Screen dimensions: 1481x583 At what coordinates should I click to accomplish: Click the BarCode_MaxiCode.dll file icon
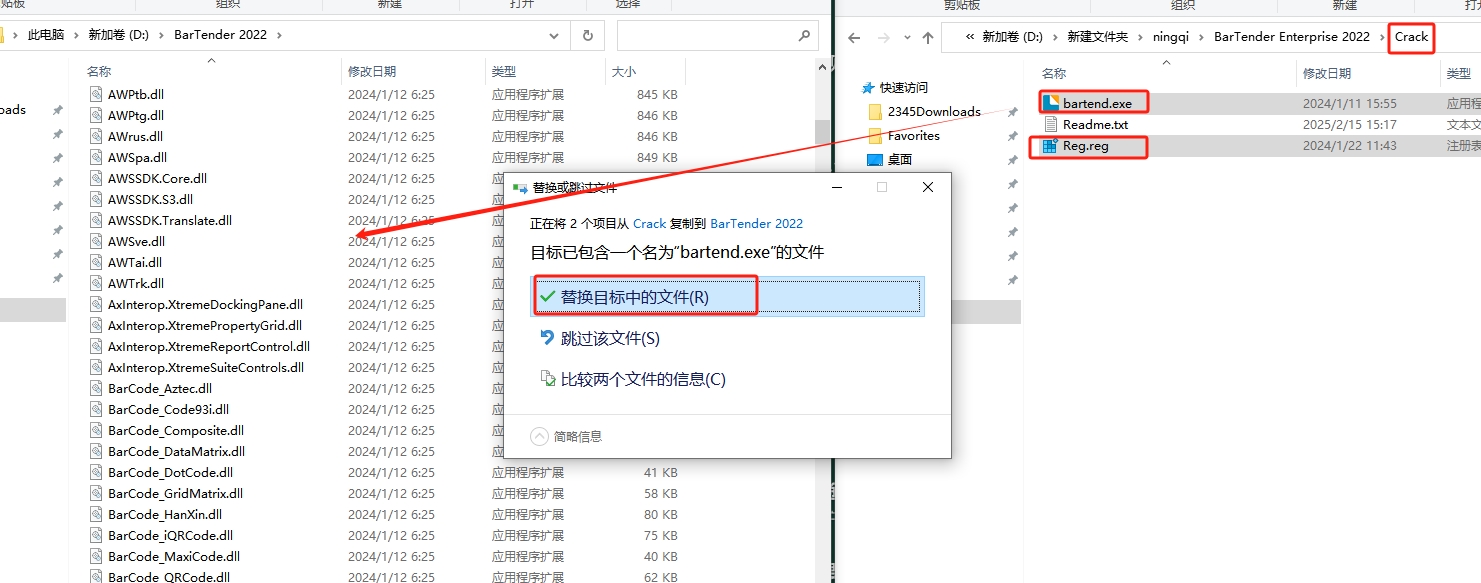(96, 556)
